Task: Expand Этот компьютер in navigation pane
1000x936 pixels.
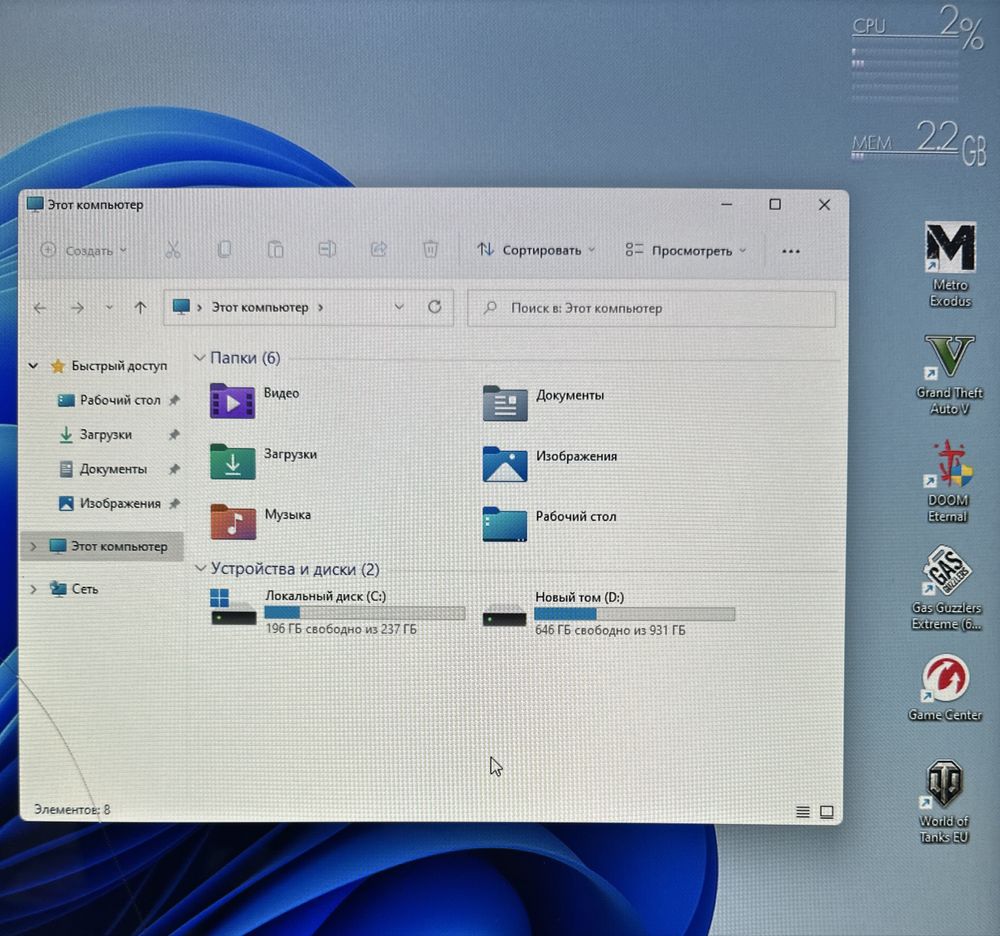Action: click(x=33, y=546)
